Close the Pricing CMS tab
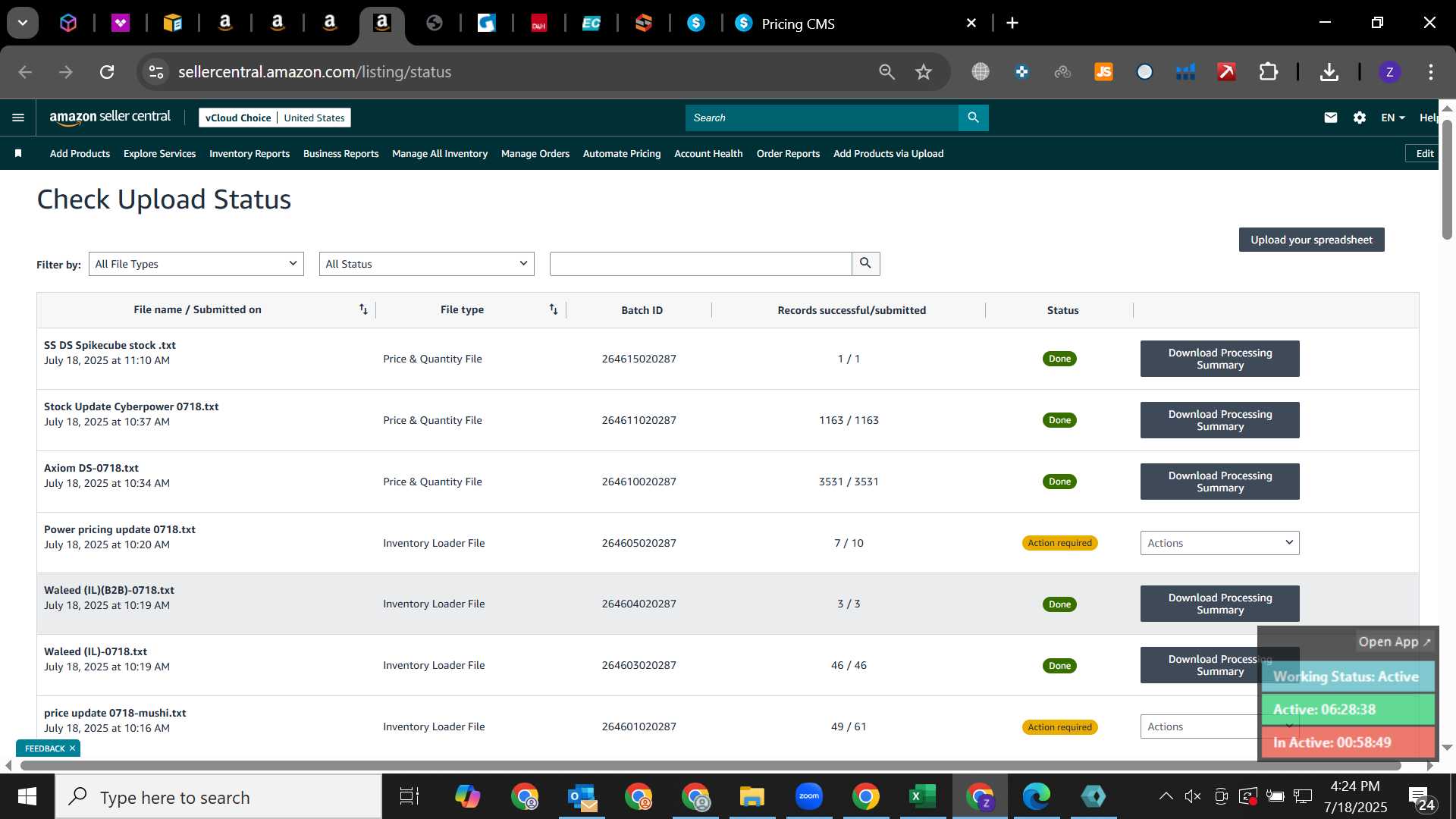This screenshot has width=1456, height=819. (971, 23)
